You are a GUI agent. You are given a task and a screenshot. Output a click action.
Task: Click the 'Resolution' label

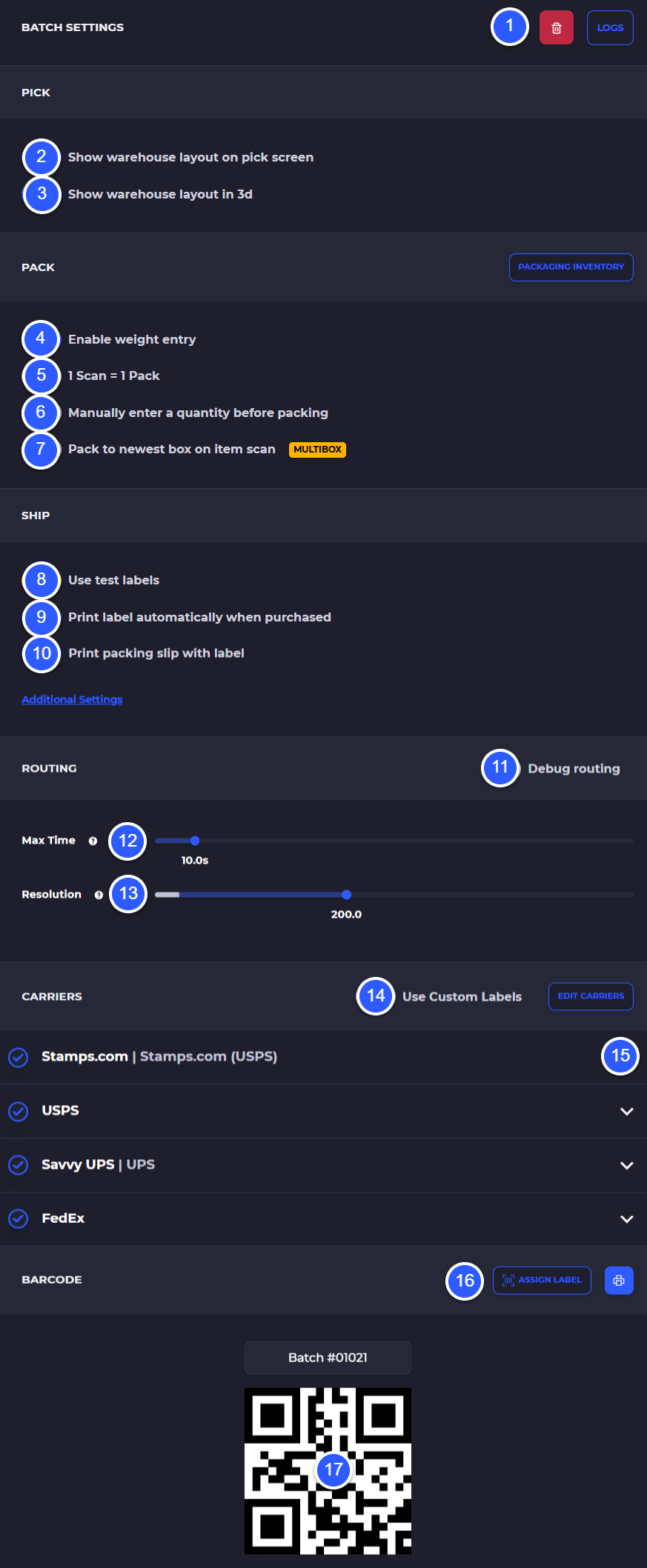[x=51, y=895]
